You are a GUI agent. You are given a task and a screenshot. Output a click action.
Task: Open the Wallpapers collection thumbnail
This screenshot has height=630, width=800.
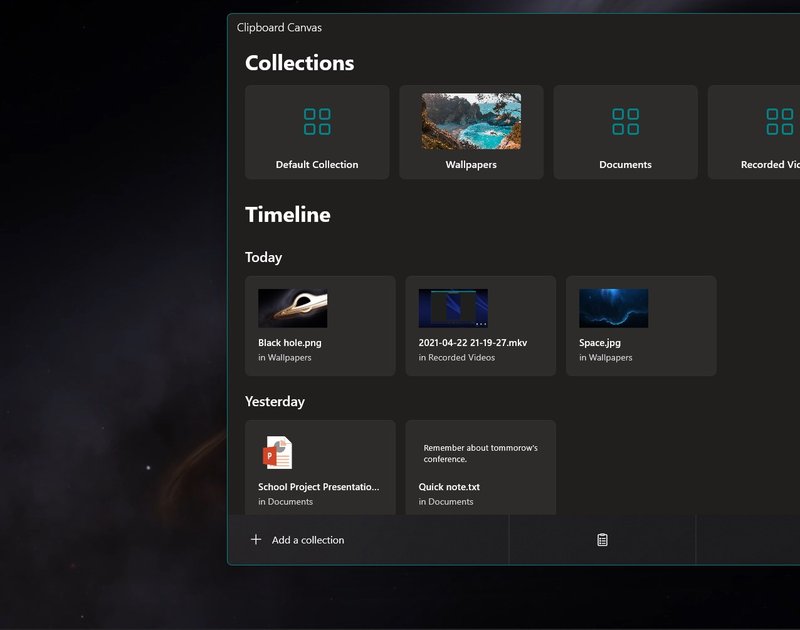(471, 122)
